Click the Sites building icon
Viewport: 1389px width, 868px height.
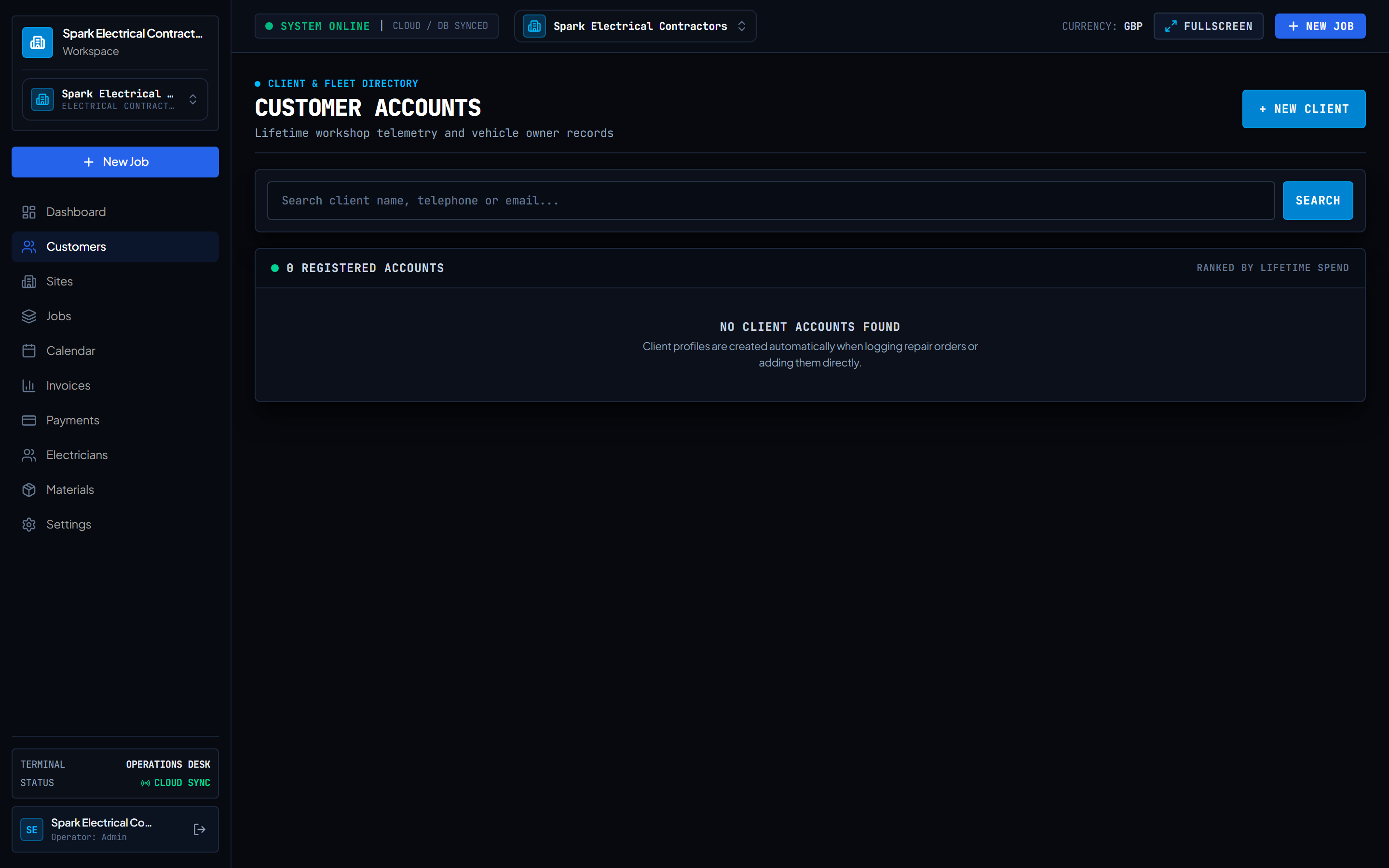coord(29,281)
